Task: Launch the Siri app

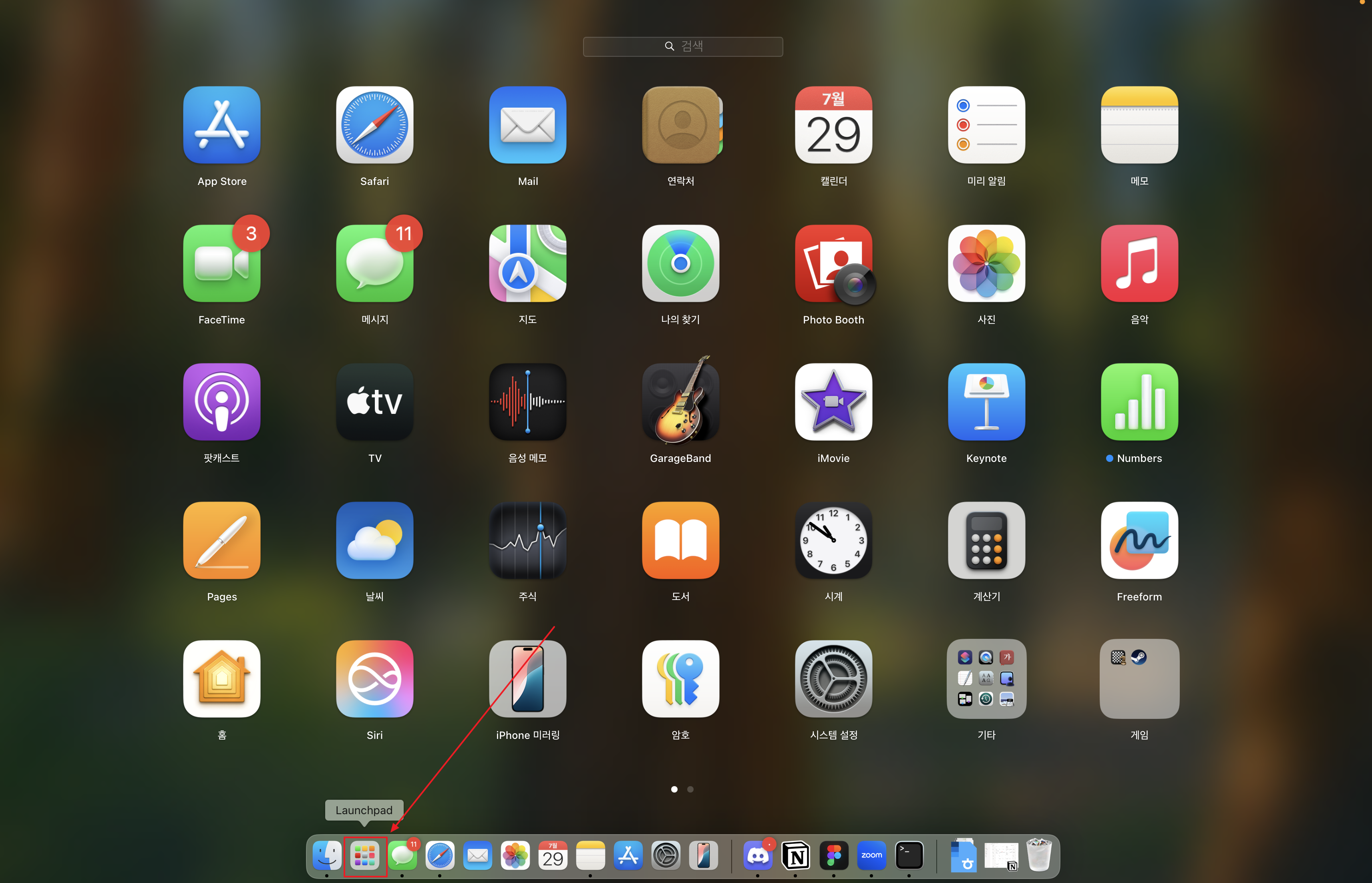Action: coord(374,679)
